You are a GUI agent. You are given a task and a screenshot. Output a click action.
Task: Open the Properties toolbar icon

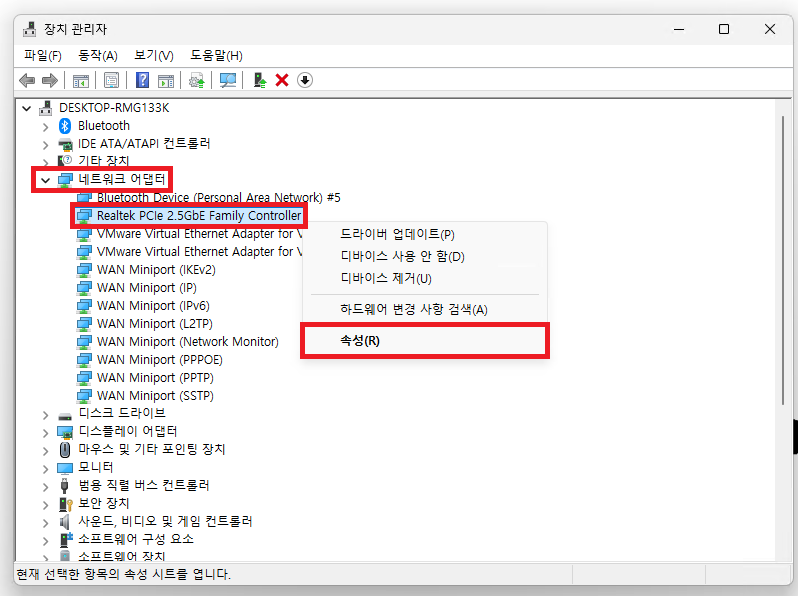(x=111, y=80)
